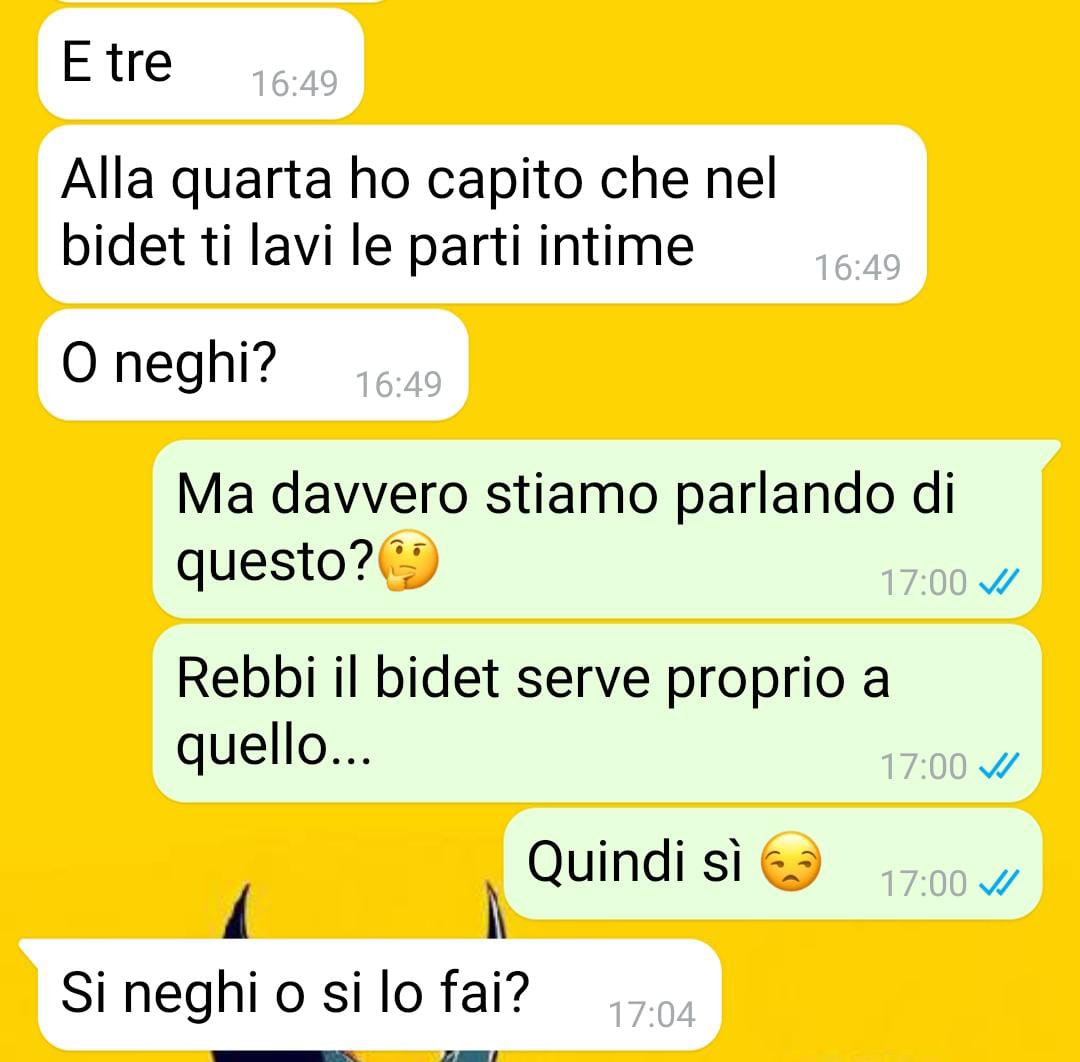Select 'Rebbi il bidet serve proprio' message
This screenshot has height=1062, width=1080.
(x=597, y=713)
